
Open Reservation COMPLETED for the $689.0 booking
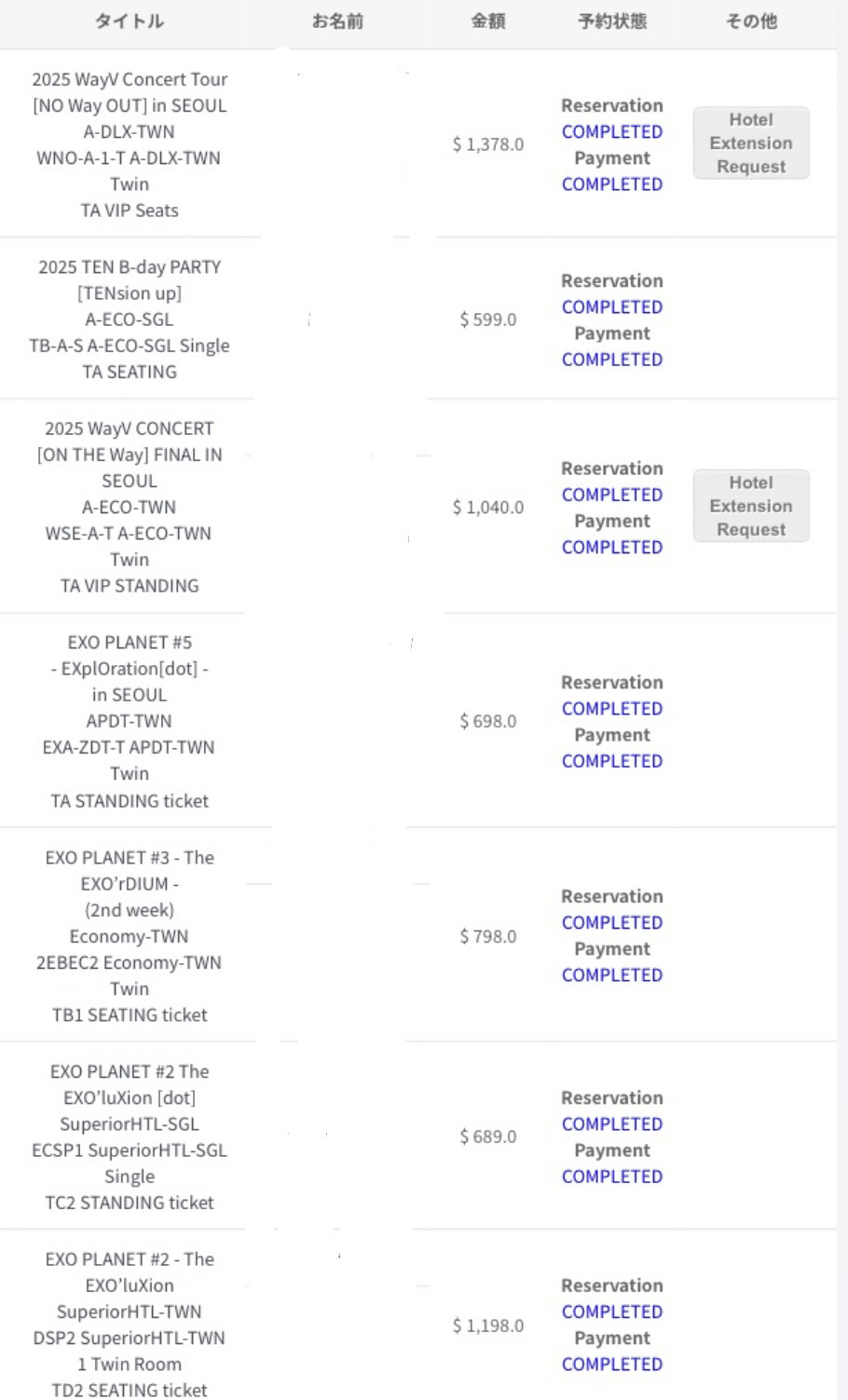(611, 1124)
